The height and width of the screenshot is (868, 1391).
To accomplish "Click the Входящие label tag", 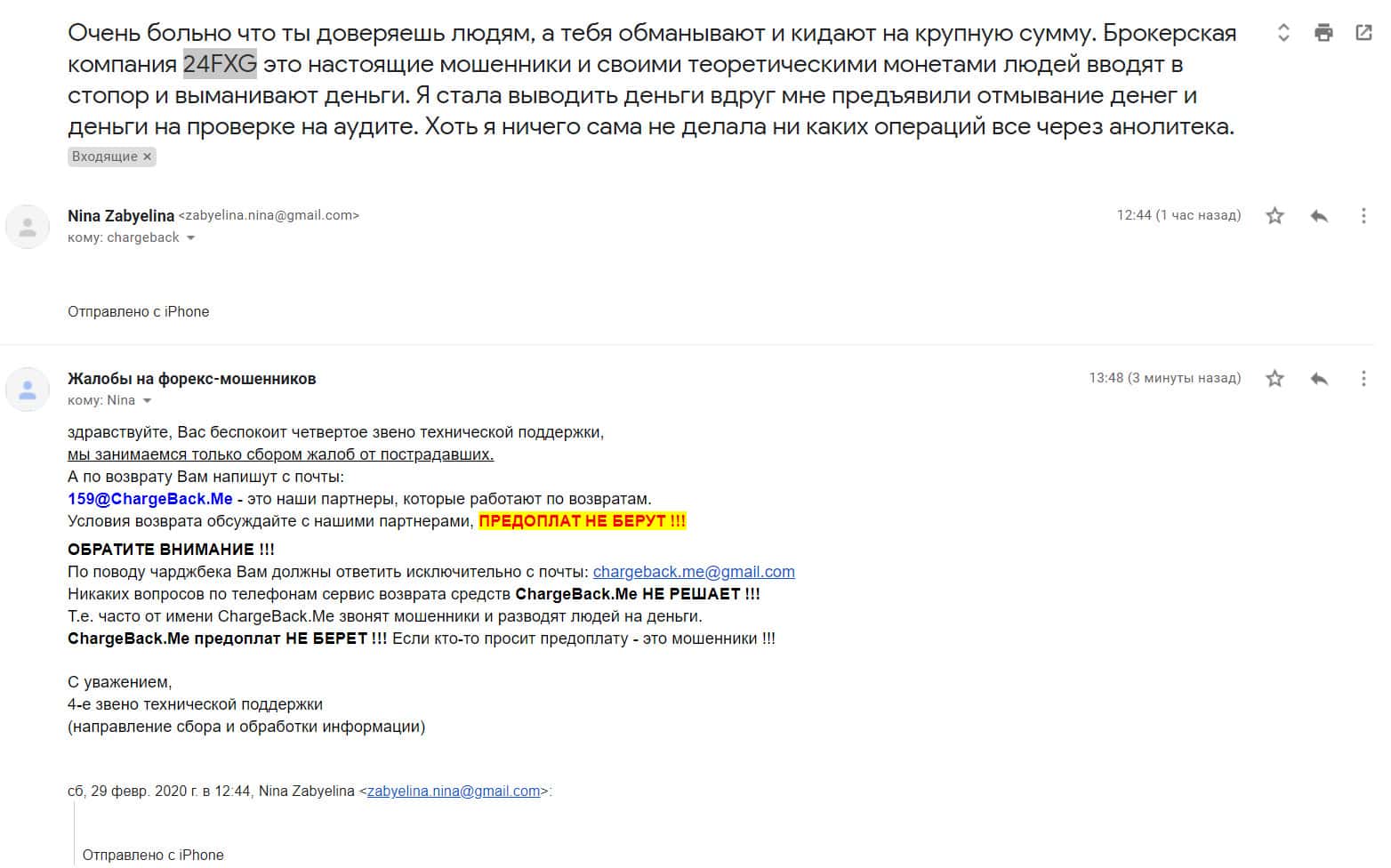I will (x=104, y=157).
